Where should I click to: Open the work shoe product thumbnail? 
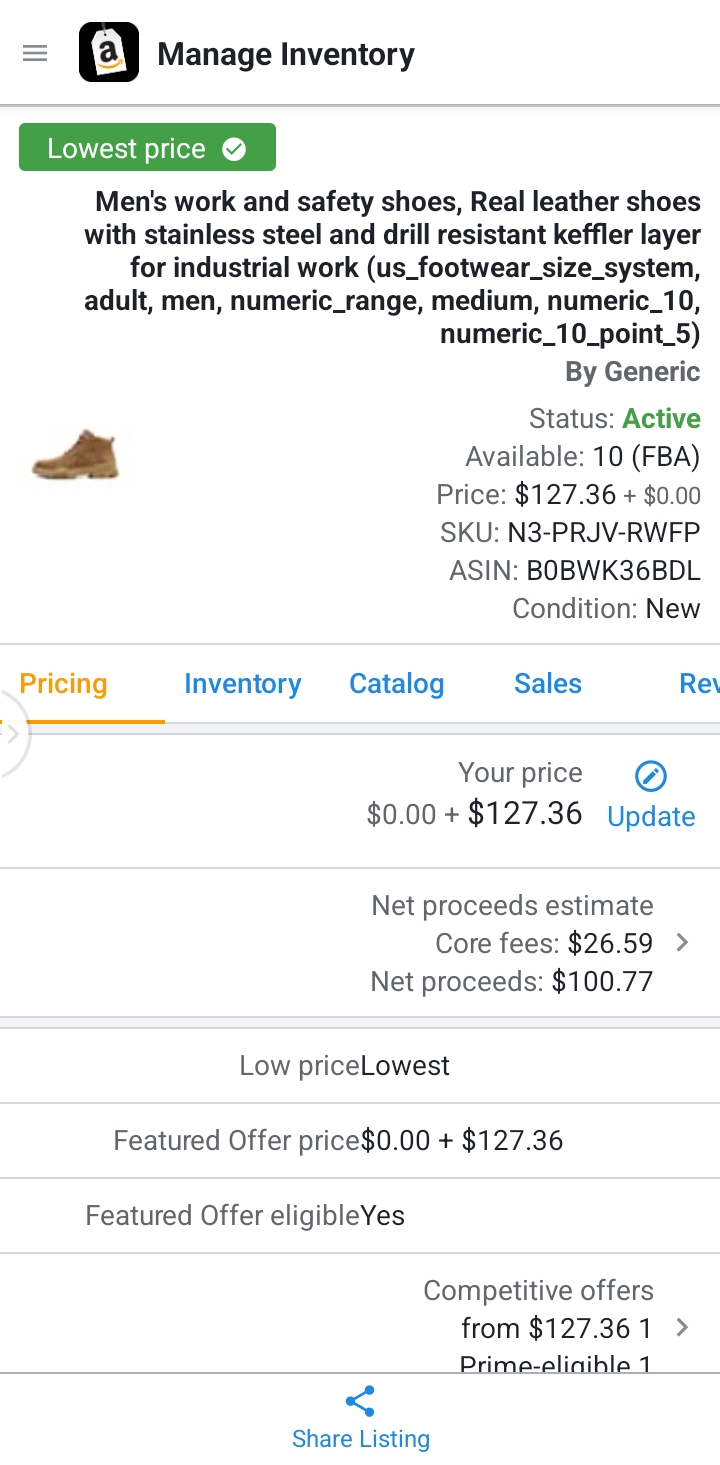[x=76, y=456]
